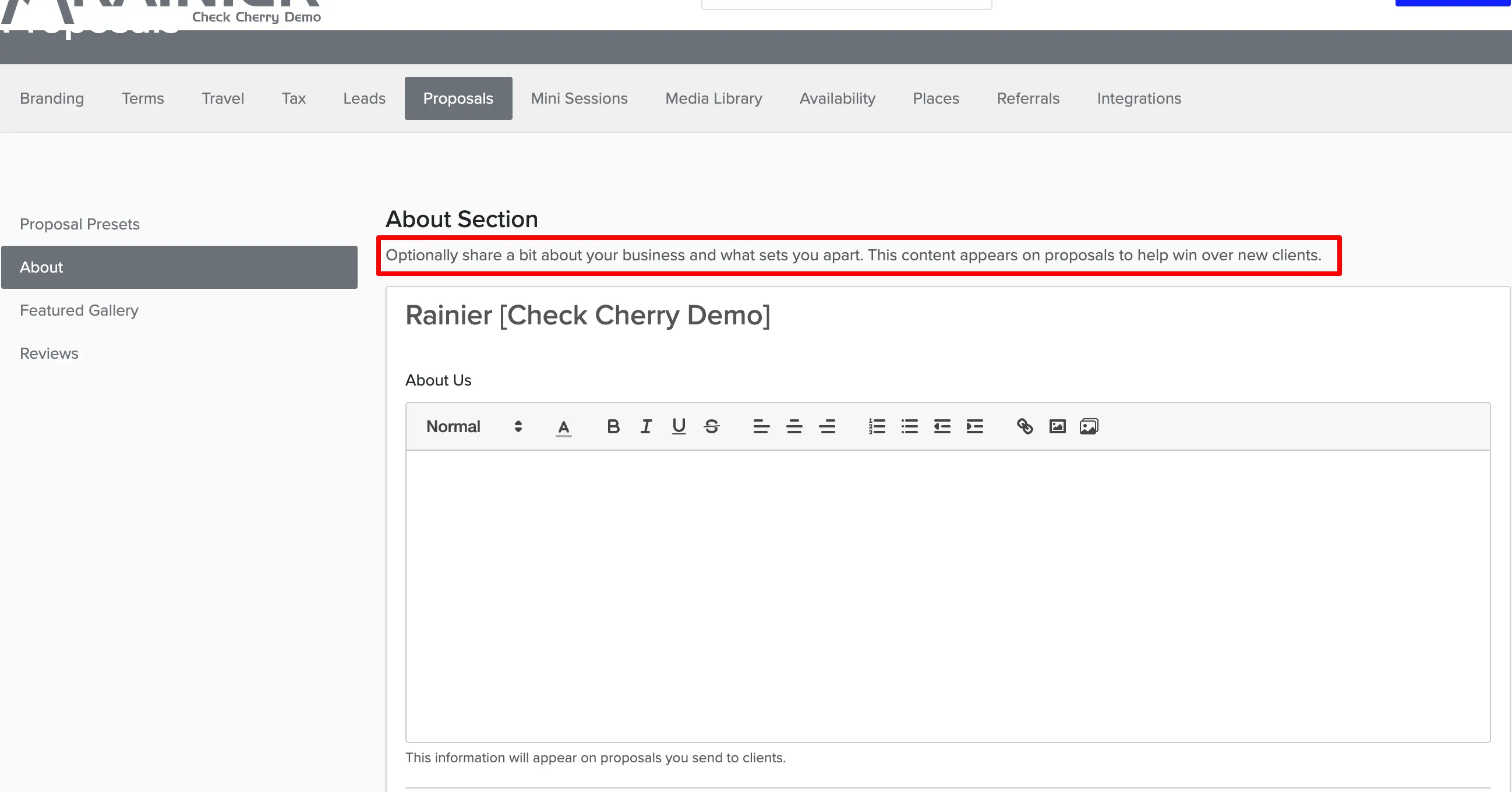Screen dimensions: 1512x792
Task: Switch to the Branding tab
Action: pyautogui.click(x=52, y=98)
